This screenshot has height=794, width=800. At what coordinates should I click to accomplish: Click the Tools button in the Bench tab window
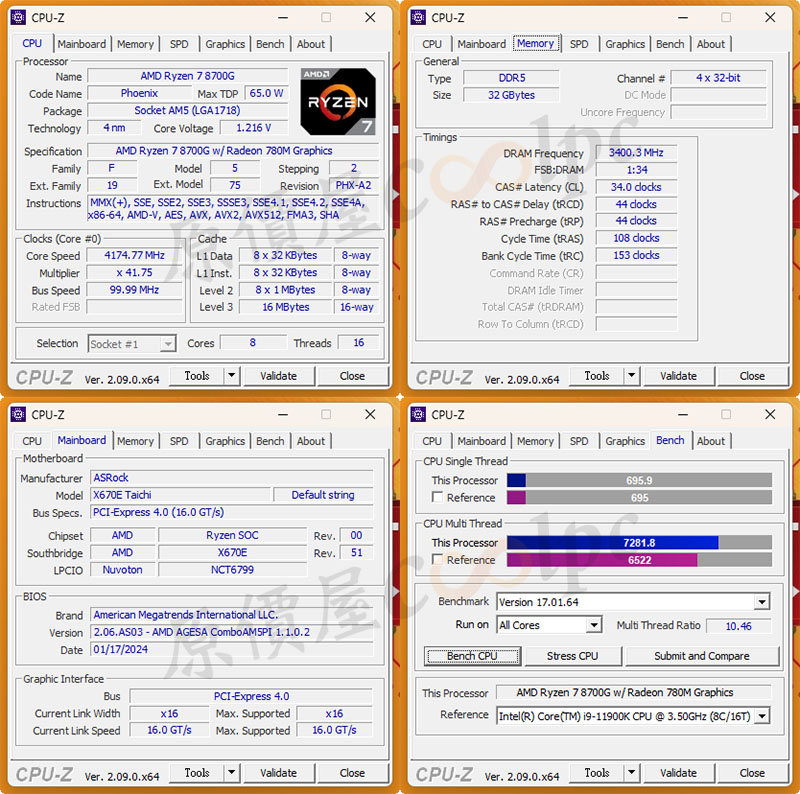pyautogui.click(x=597, y=773)
